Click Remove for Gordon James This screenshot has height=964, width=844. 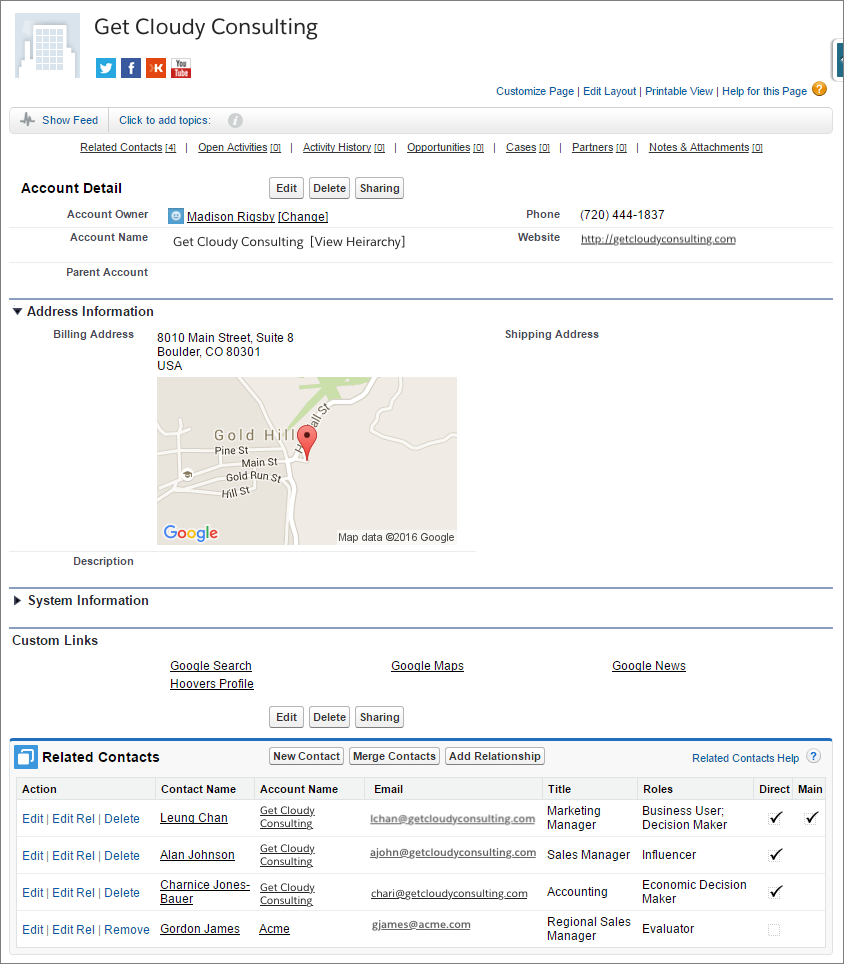tap(127, 930)
